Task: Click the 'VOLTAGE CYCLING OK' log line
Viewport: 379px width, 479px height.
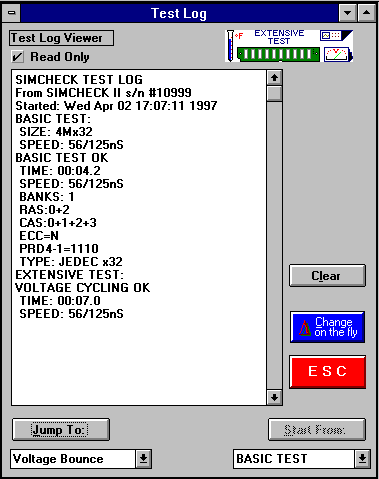Action: 83,288
